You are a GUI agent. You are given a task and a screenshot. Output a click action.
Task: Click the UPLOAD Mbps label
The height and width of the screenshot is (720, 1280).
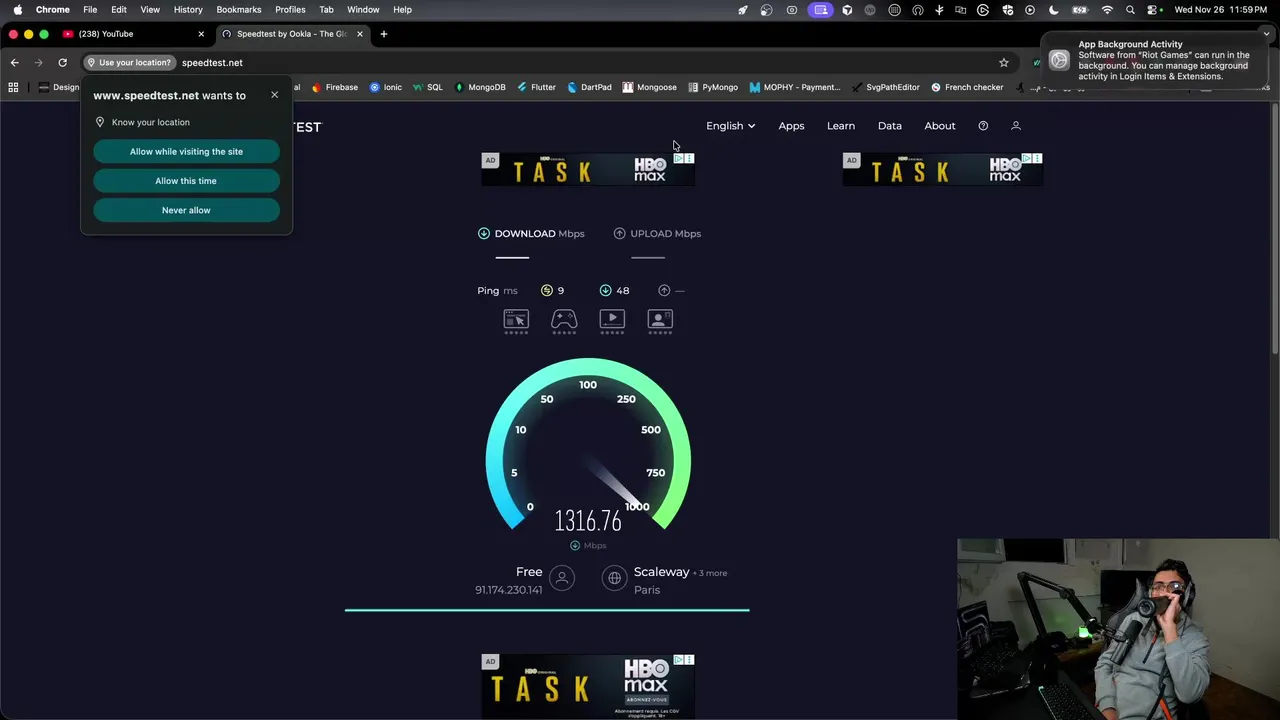(666, 233)
